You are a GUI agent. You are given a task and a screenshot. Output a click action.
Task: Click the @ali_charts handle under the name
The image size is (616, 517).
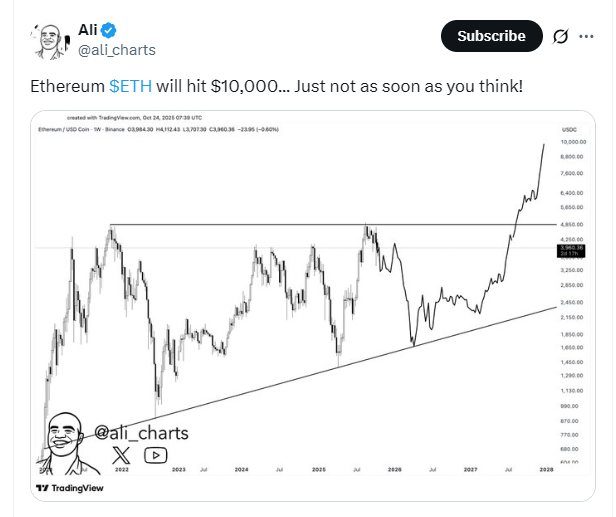(117, 49)
